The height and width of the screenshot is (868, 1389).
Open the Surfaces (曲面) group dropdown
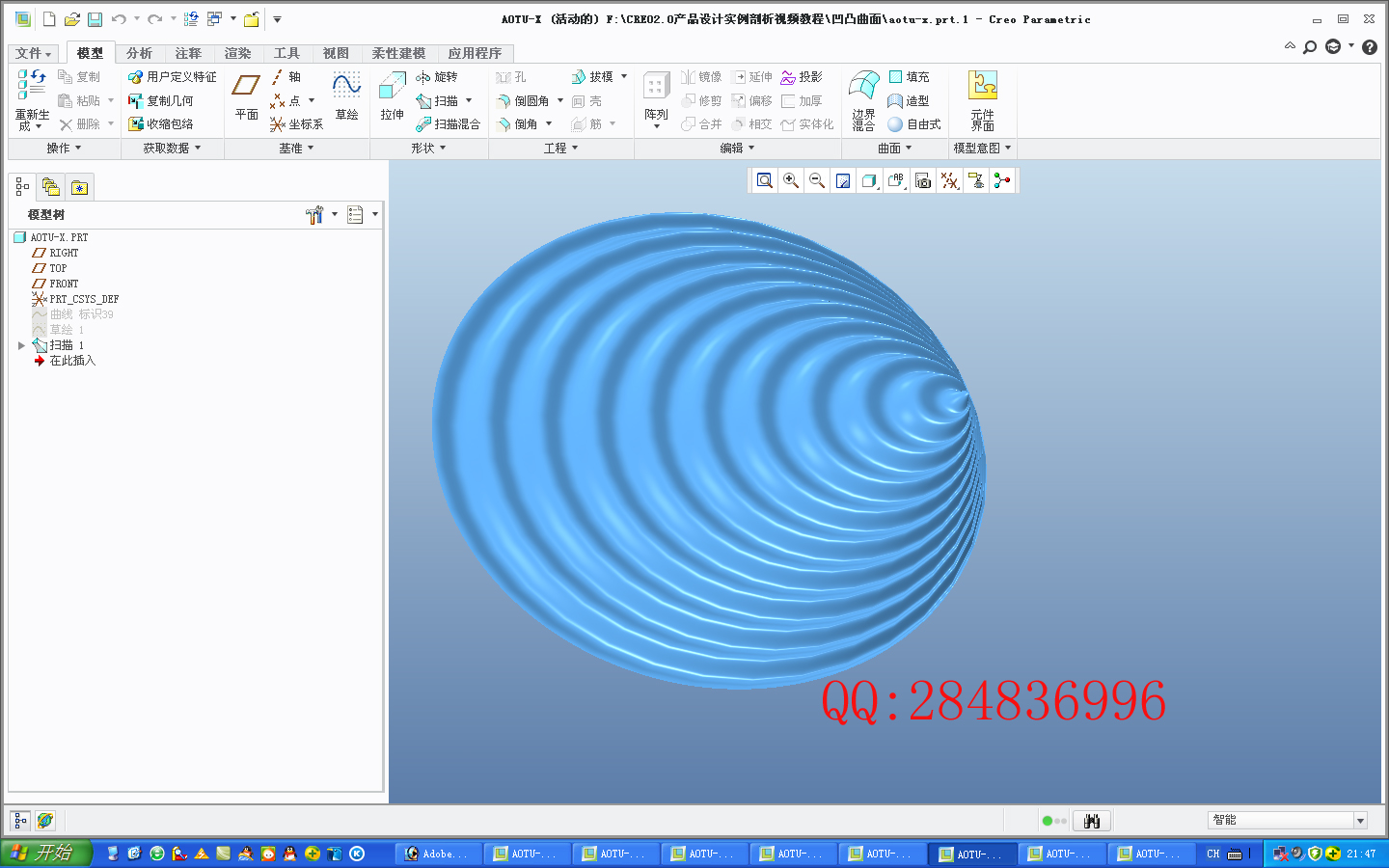(x=894, y=149)
